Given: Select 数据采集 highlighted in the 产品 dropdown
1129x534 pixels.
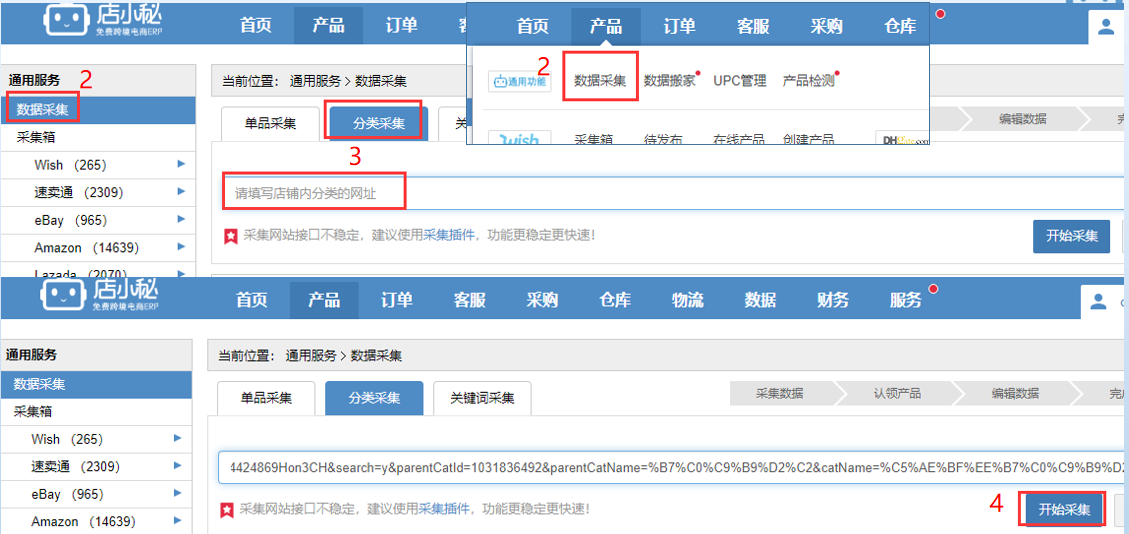Looking at the screenshot, I should (x=600, y=81).
